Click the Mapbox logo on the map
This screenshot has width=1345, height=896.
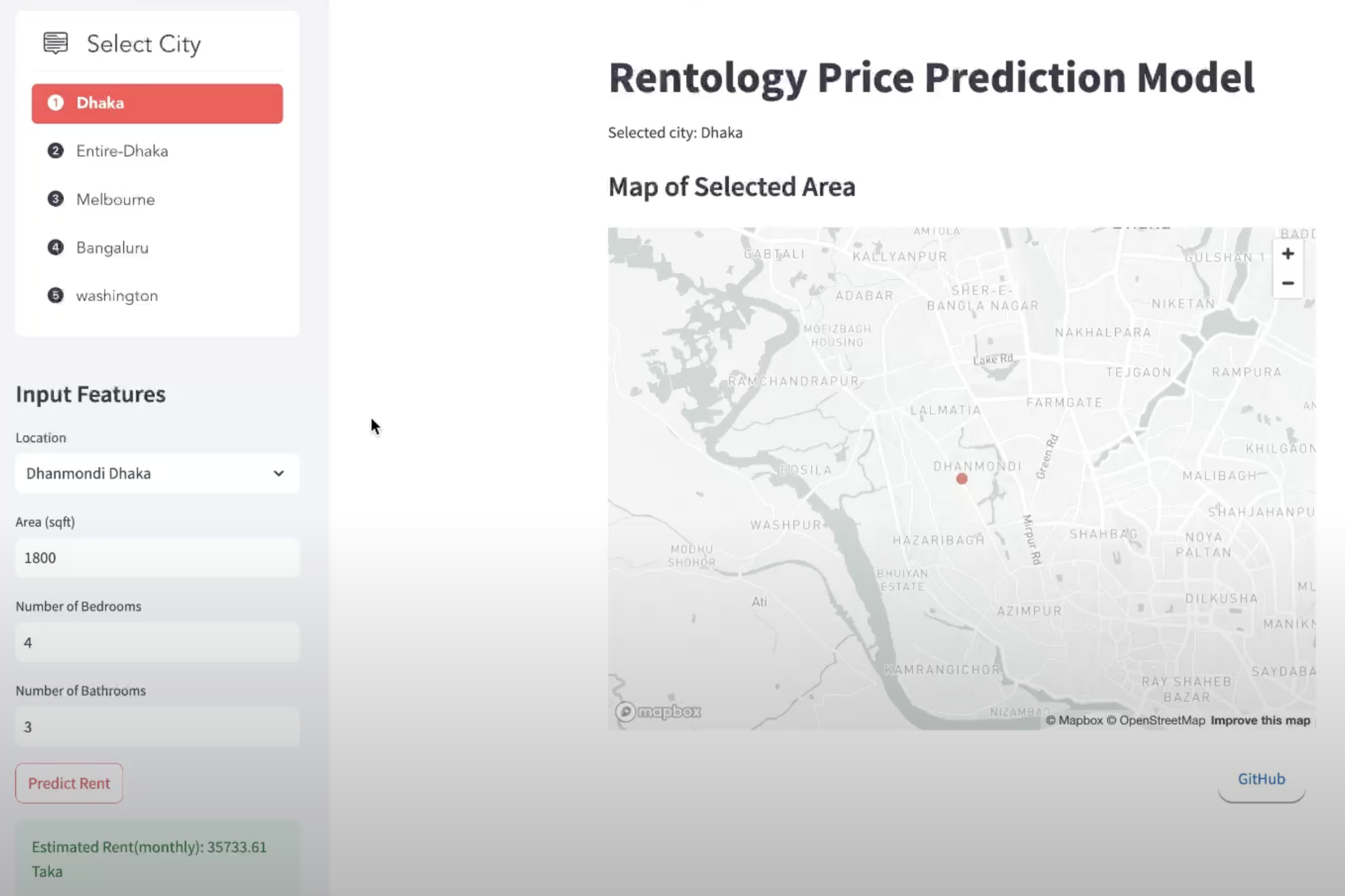pyautogui.click(x=658, y=711)
